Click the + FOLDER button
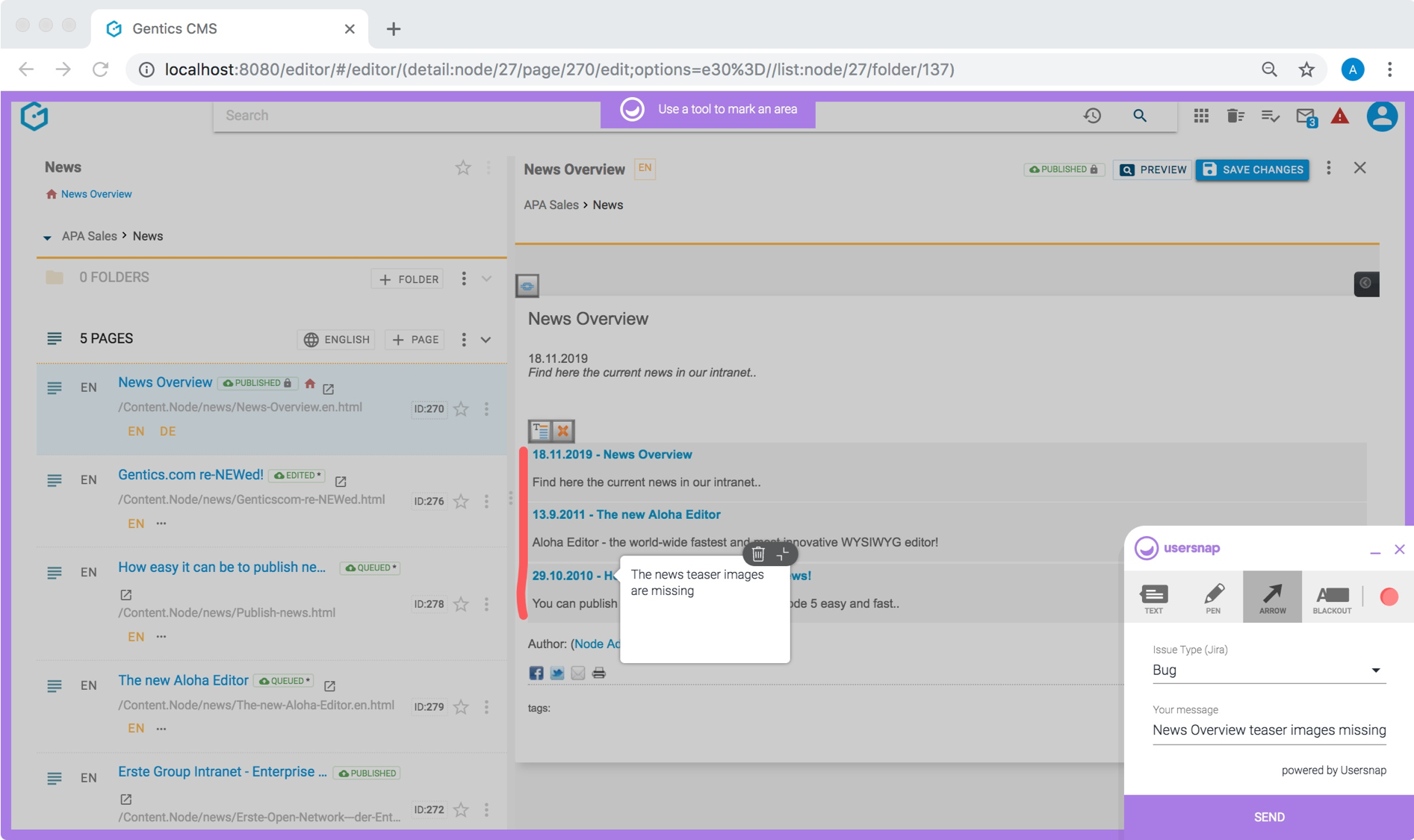The height and width of the screenshot is (840, 1414). tap(408, 279)
